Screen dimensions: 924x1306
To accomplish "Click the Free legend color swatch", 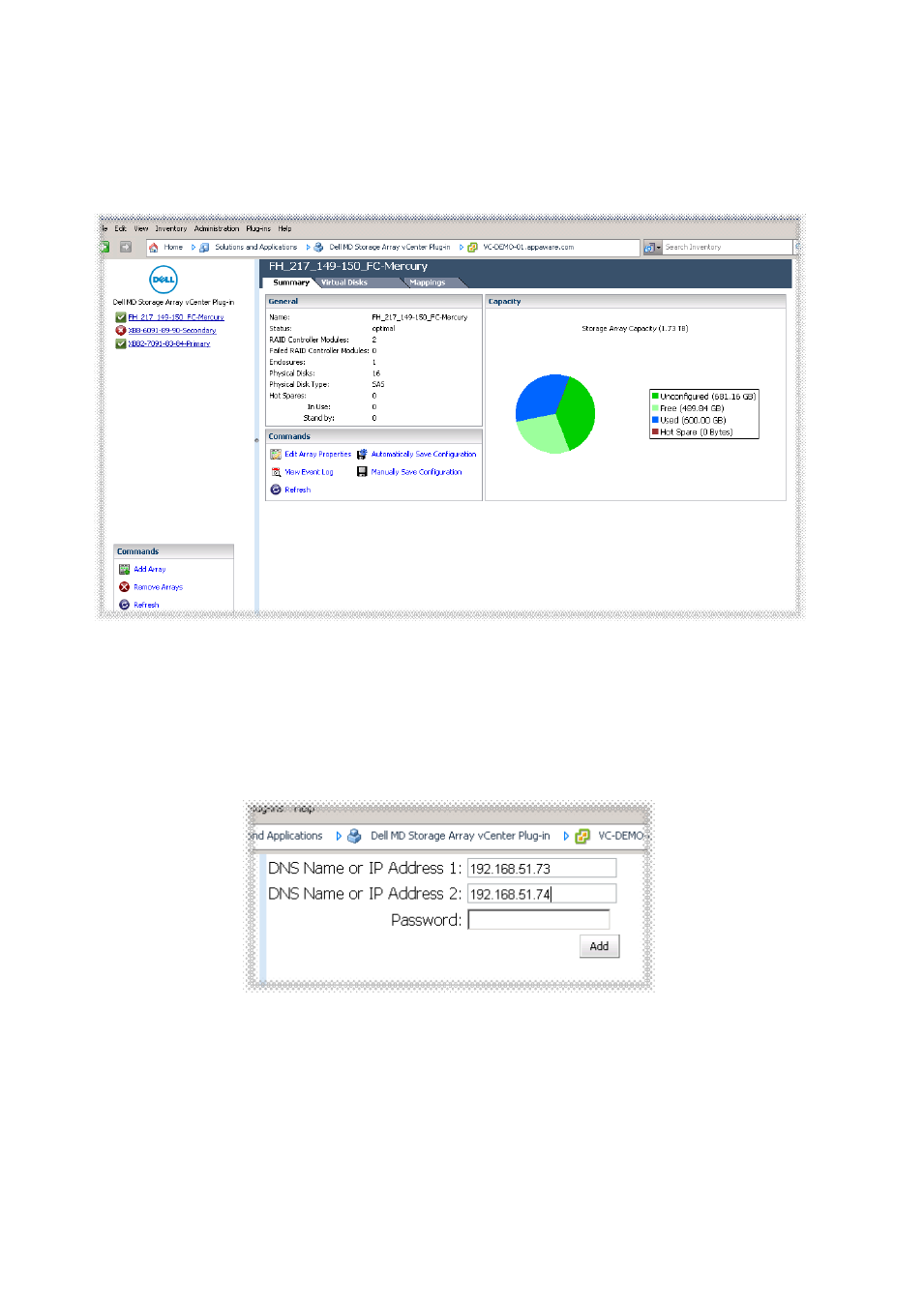I will tap(655, 408).
